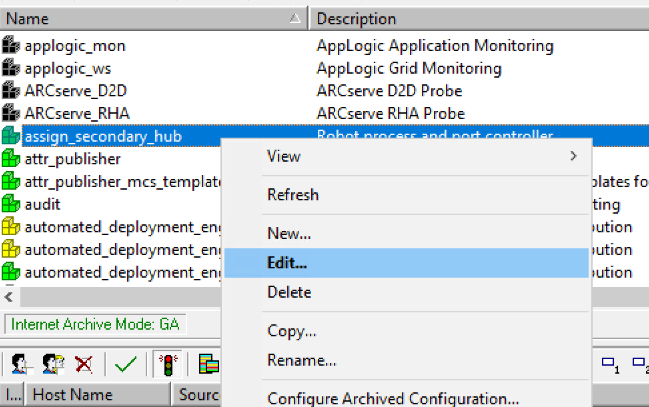Click the green checkmark toolbar icon
The height and width of the screenshot is (407, 649).
click(125, 364)
